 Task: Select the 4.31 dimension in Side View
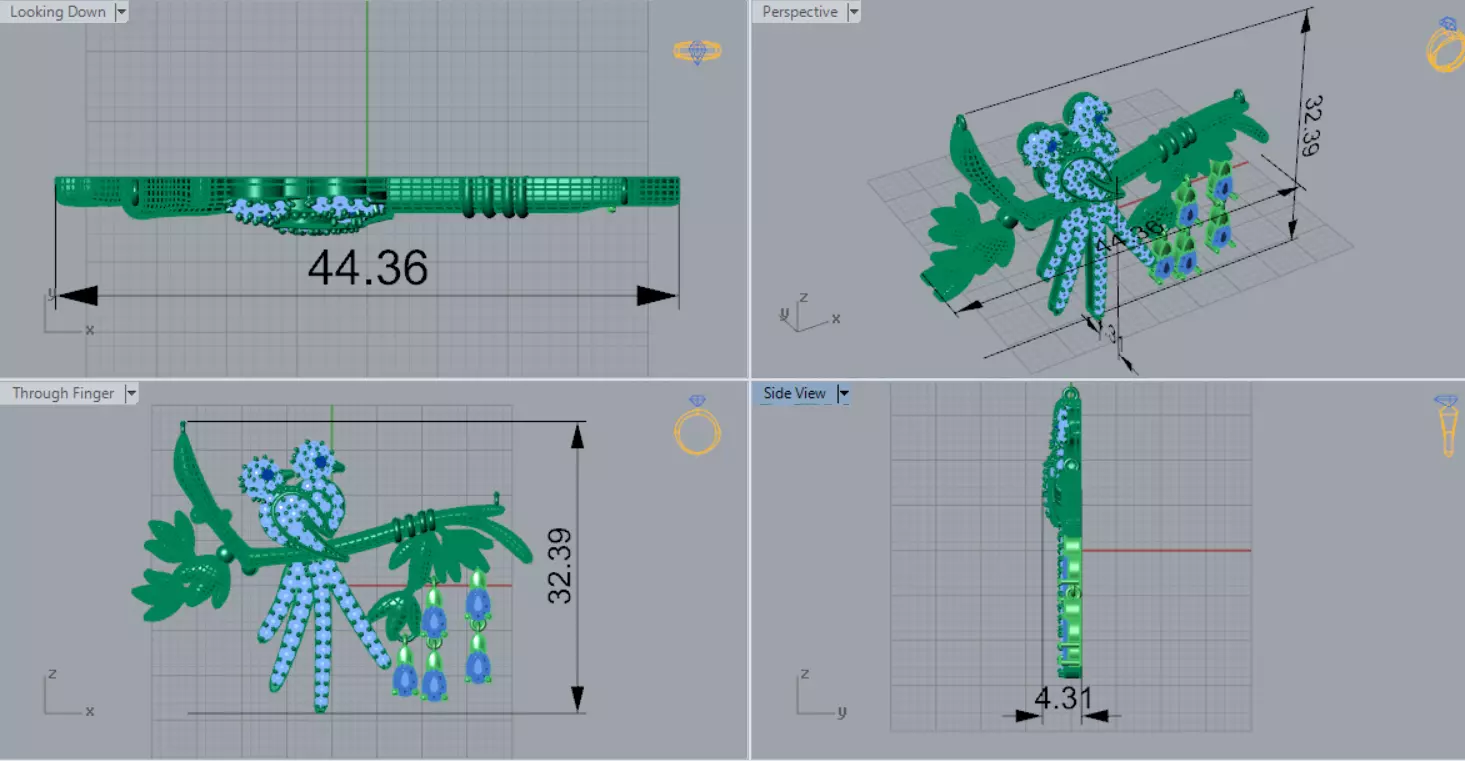(1062, 697)
